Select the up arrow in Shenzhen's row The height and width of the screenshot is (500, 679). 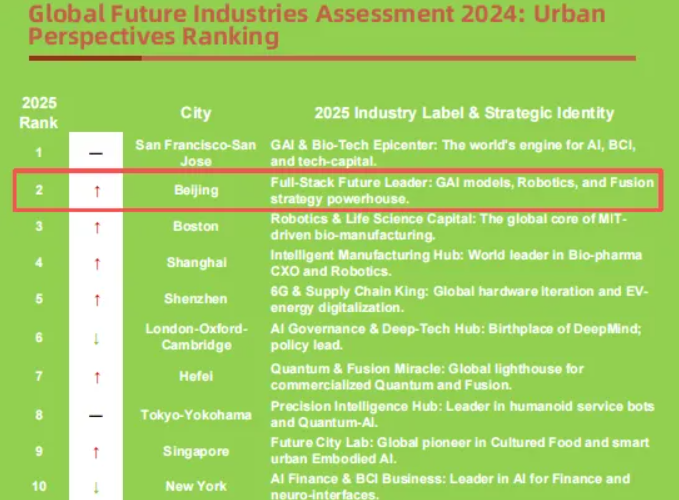96,299
